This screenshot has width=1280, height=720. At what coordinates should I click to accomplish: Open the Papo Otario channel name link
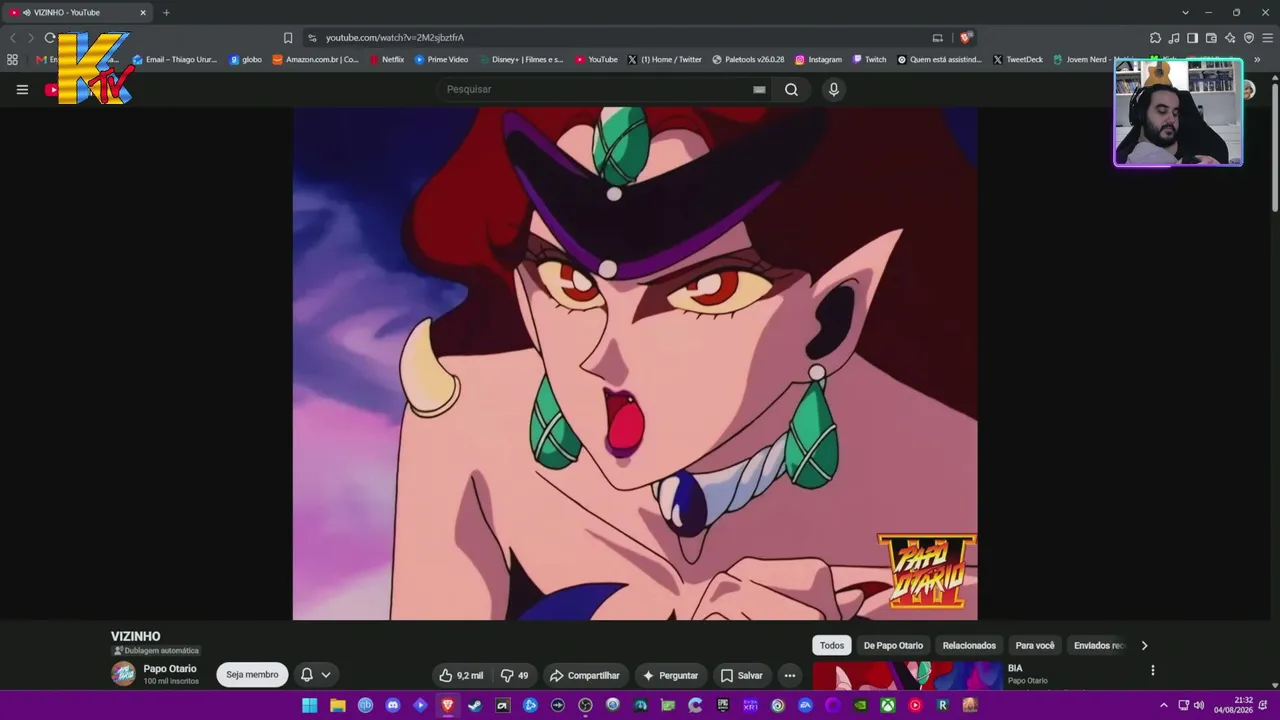click(170, 669)
